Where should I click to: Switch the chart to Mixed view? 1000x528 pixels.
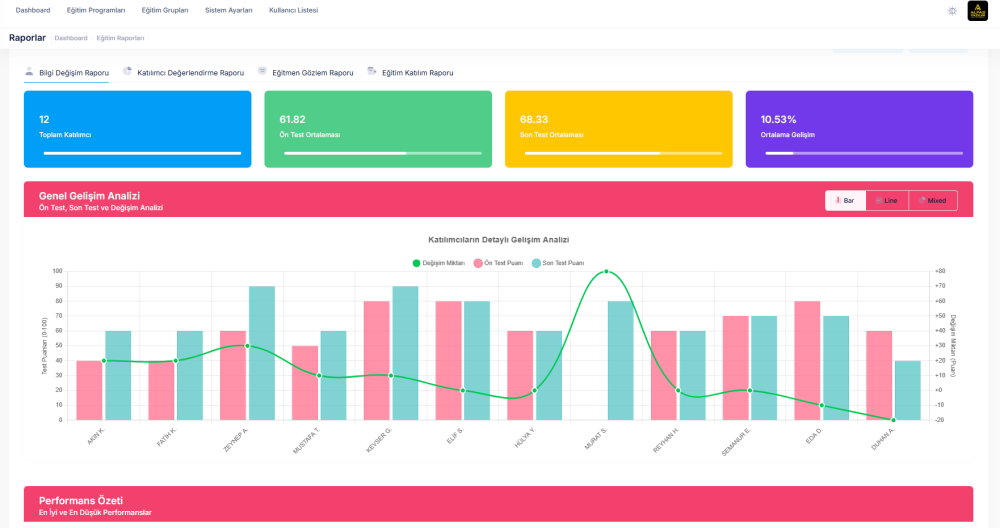click(x=933, y=201)
